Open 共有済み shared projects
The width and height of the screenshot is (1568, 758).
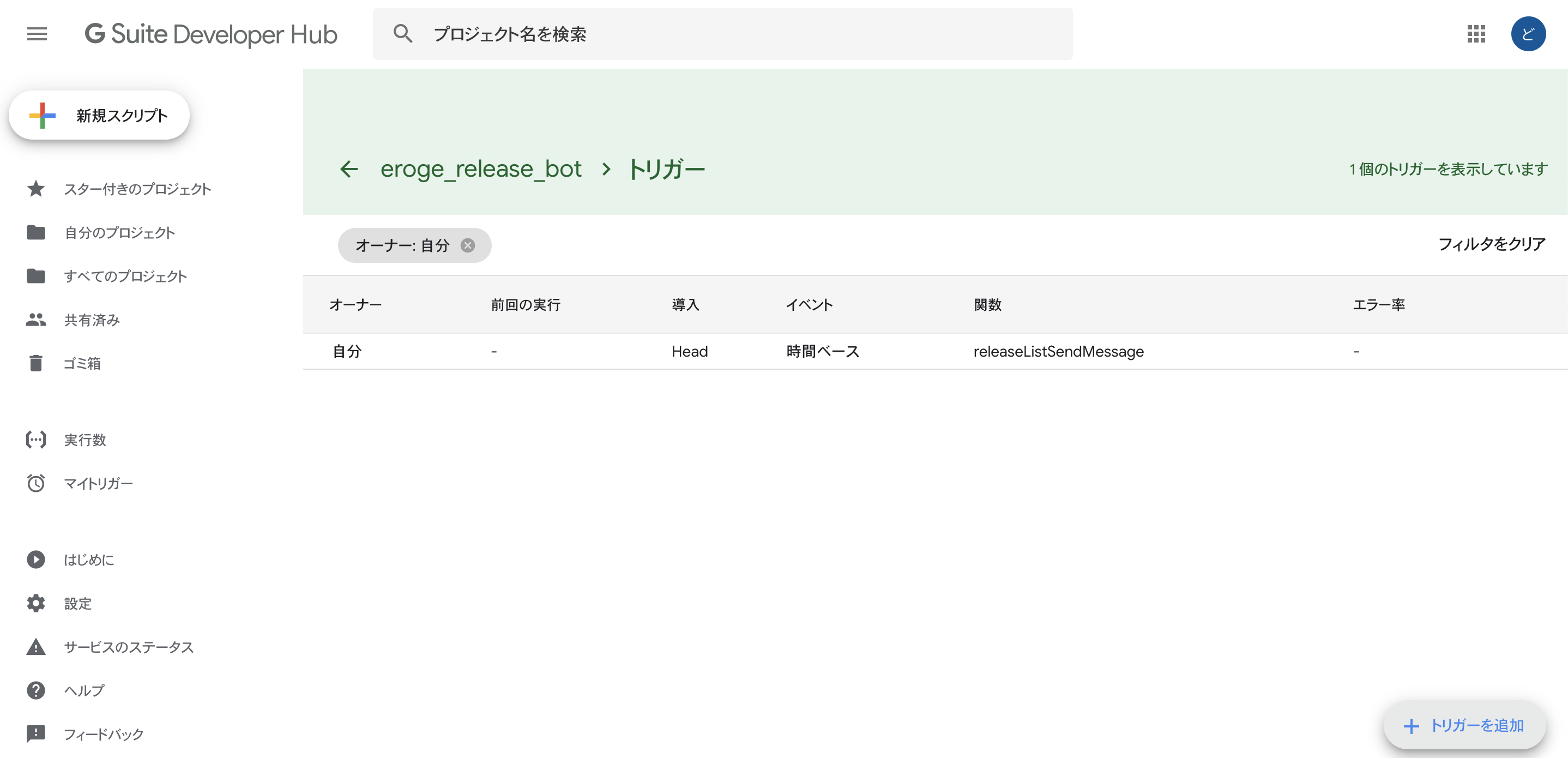coord(91,320)
